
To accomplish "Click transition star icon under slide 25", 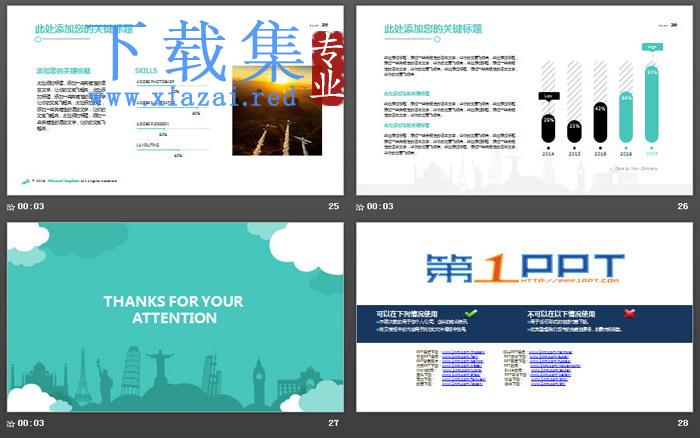I will (x=11, y=207).
